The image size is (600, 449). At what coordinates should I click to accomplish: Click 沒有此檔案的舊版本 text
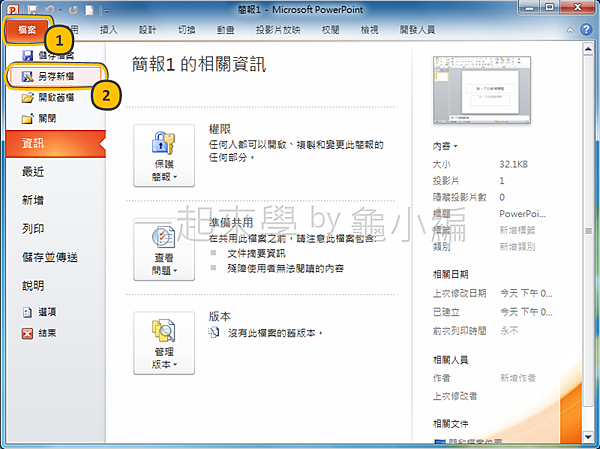click(276, 333)
